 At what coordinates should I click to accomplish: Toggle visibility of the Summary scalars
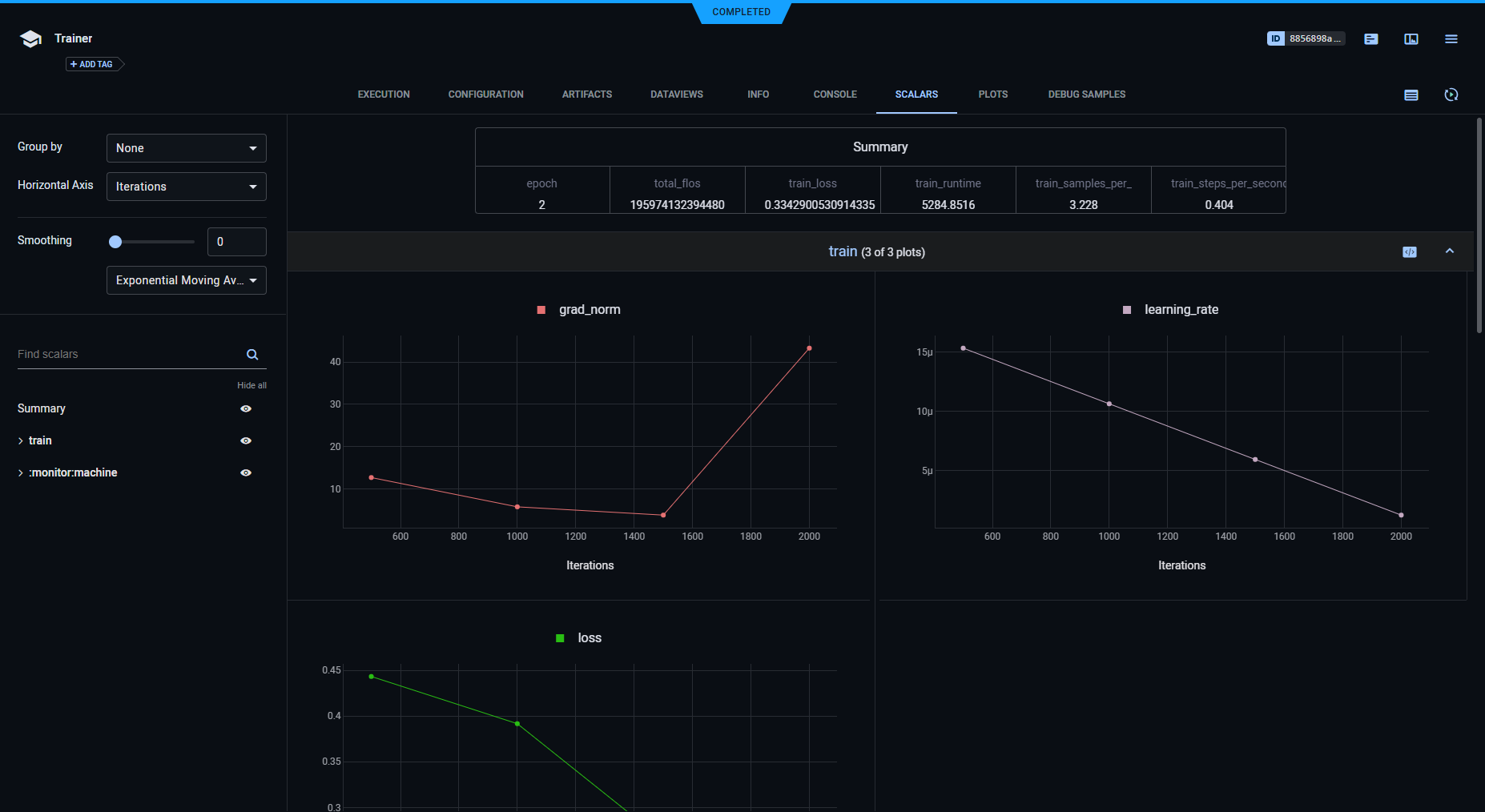pyautogui.click(x=246, y=408)
